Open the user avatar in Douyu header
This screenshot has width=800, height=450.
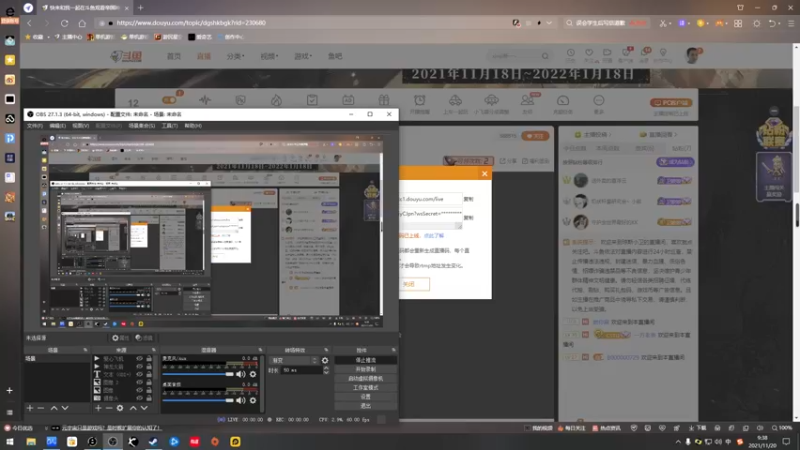tap(692, 55)
